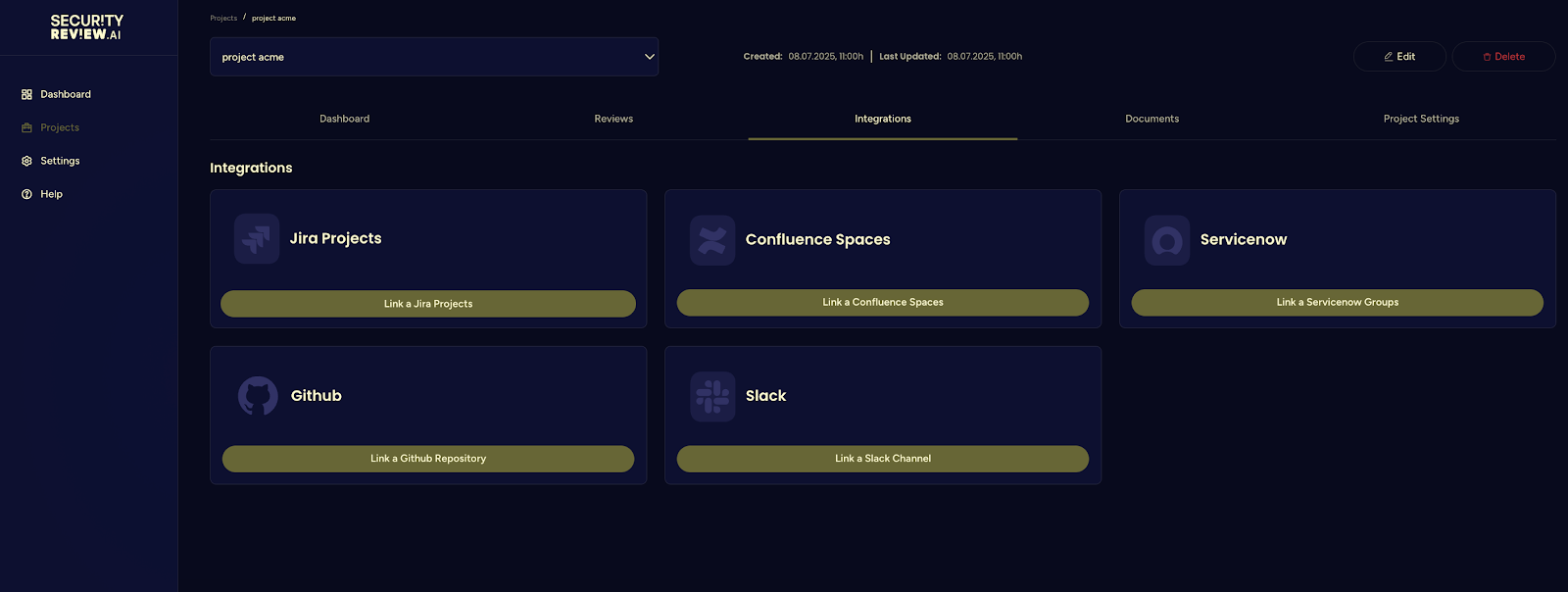Open the Documents tab
This screenshot has width=1568, height=592.
point(1152,119)
